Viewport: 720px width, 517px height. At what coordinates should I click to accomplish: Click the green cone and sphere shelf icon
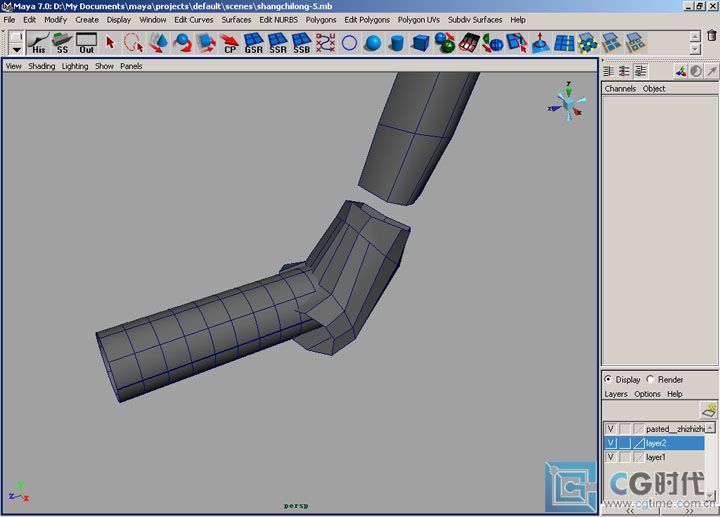493,43
